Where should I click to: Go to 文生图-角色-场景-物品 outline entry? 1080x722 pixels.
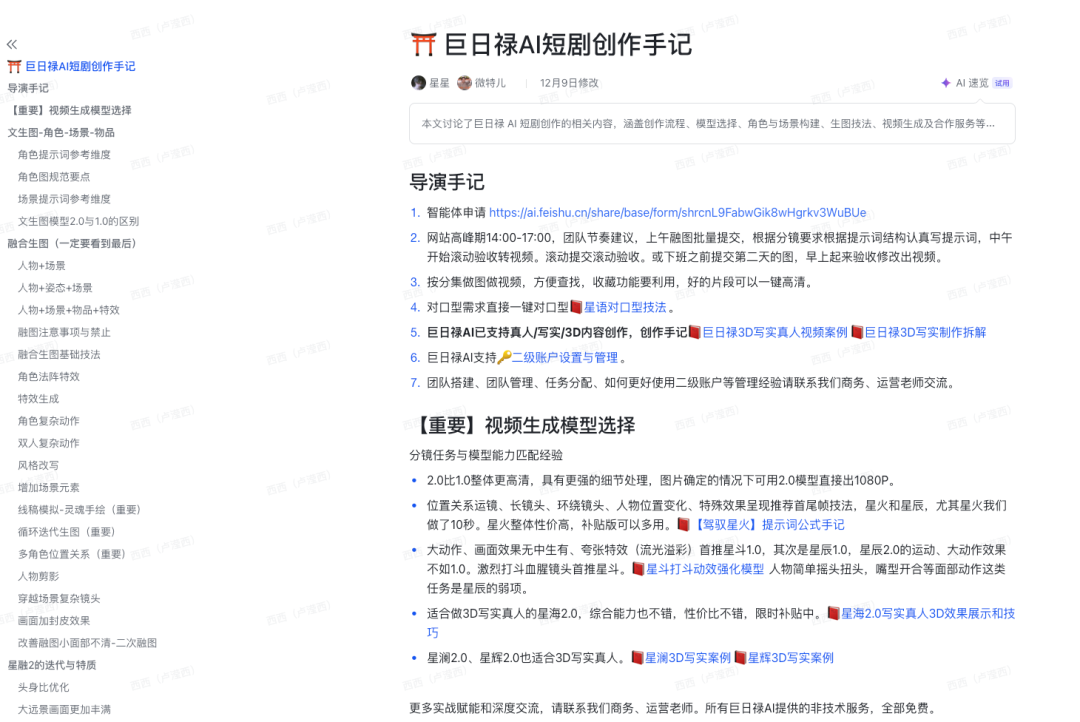click(x=61, y=132)
